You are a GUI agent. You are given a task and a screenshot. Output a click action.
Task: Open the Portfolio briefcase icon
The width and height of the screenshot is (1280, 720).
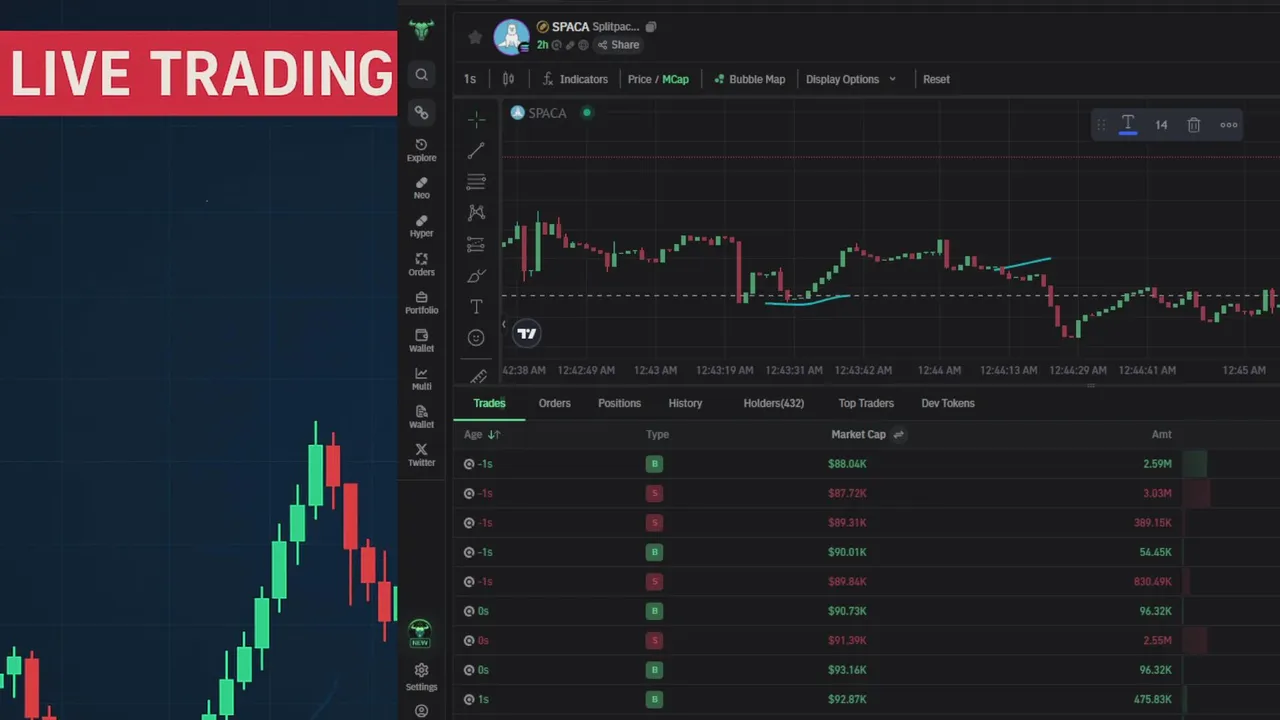tap(421, 303)
